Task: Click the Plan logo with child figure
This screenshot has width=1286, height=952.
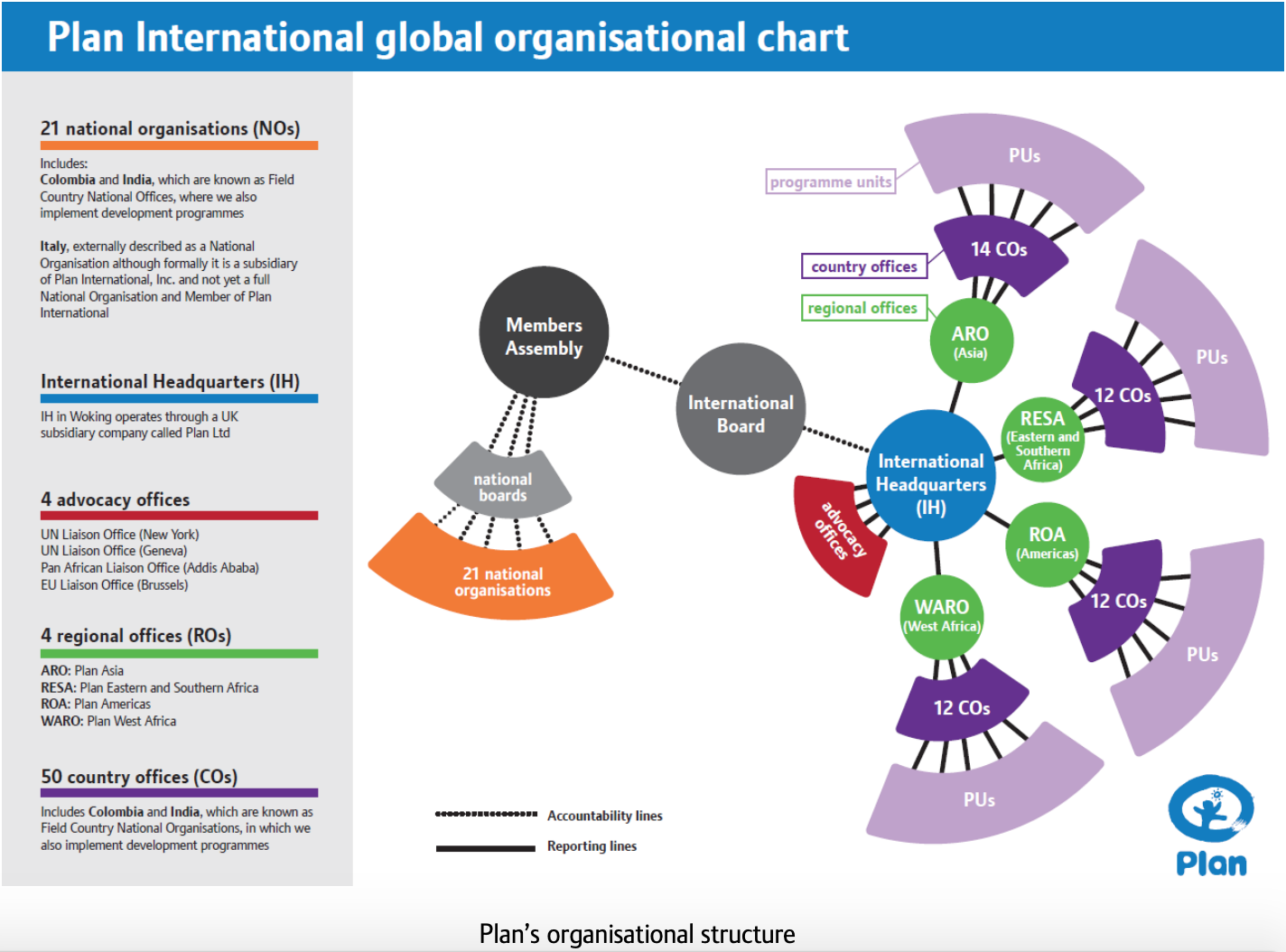Action: click(x=1211, y=825)
